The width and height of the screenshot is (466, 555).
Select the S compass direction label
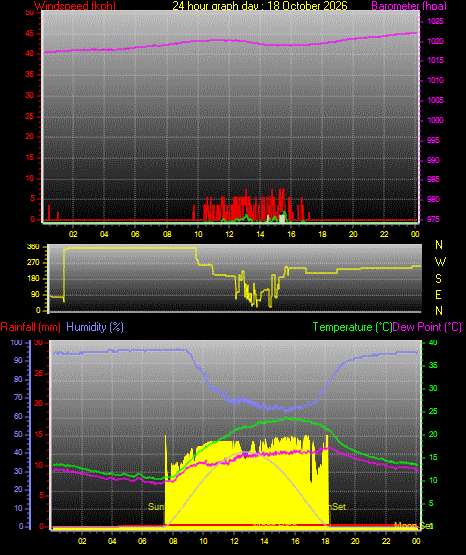[x=439, y=279]
